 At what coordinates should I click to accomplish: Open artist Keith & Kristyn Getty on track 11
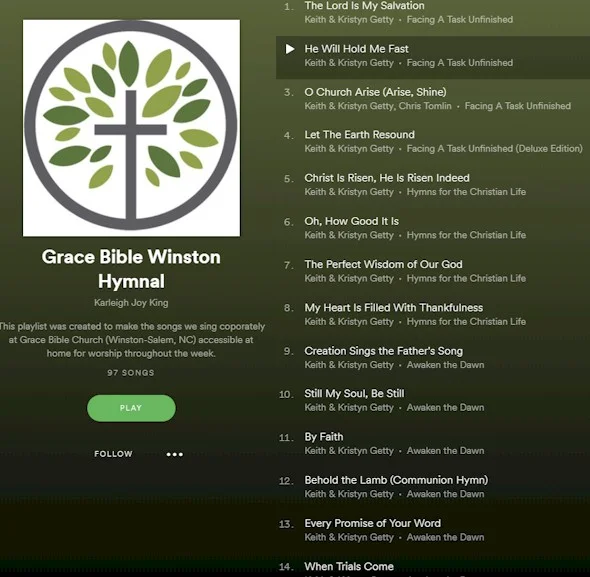(349, 451)
